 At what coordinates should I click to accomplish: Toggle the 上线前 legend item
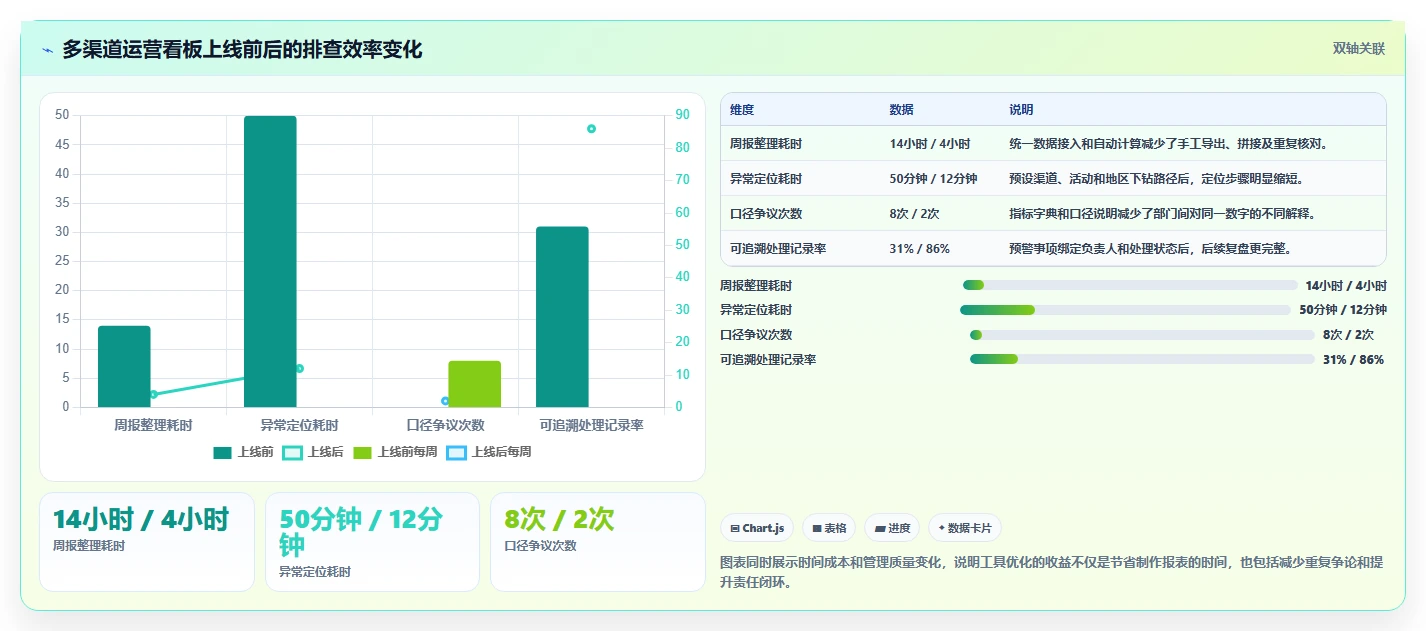(243, 452)
